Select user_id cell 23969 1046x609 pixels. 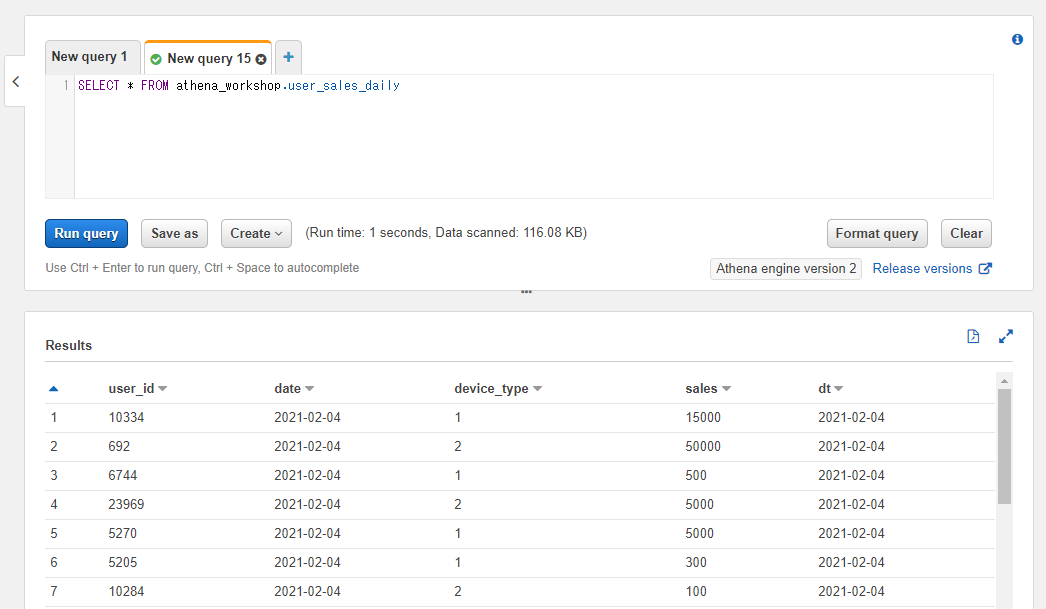pos(126,504)
